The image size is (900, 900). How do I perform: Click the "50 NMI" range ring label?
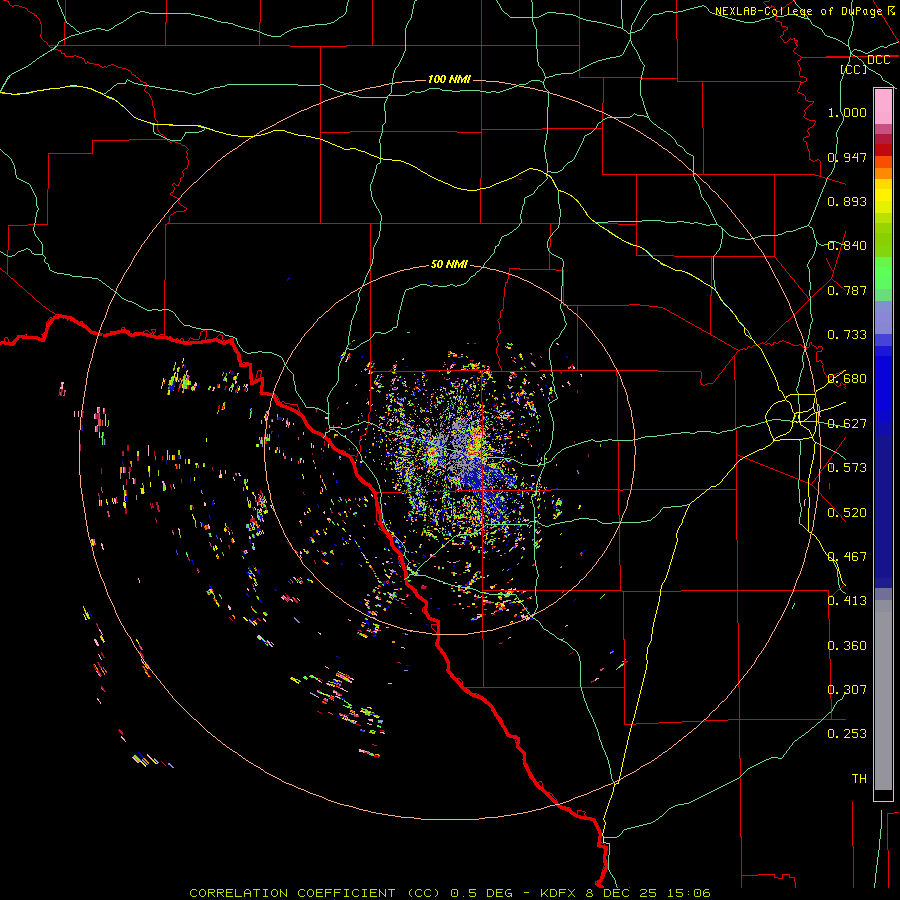[449, 264]
